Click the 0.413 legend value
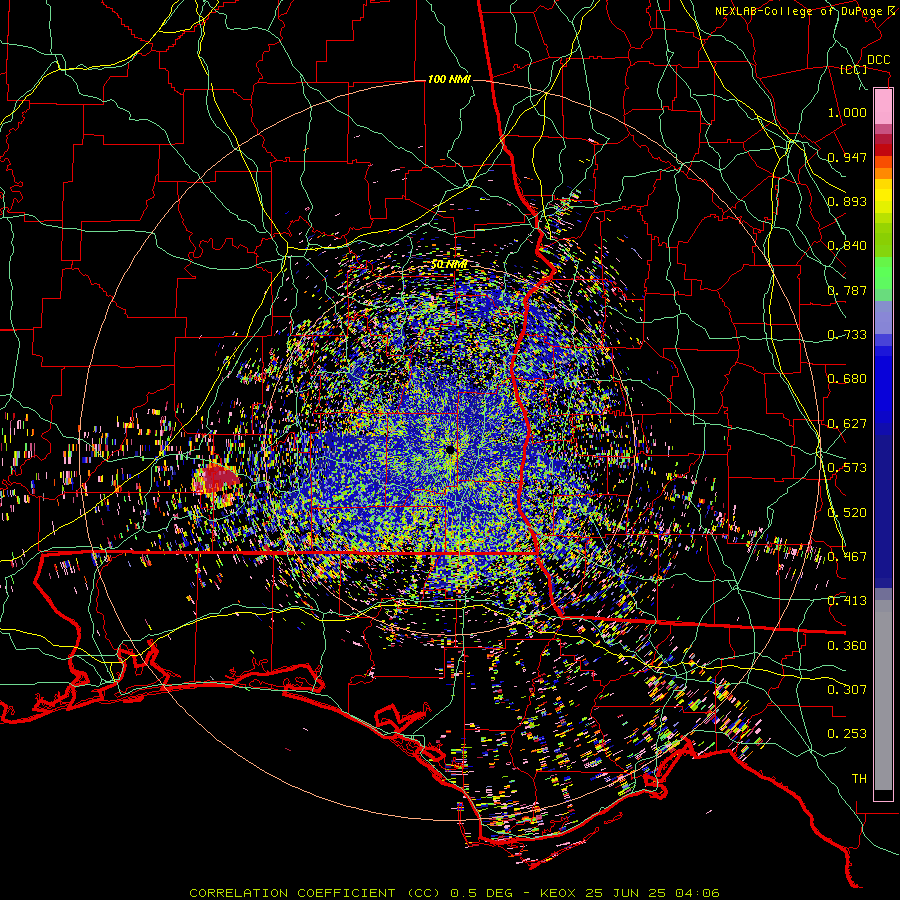Image resolution: width=900 pixels, height=900 pixels. 847,601
